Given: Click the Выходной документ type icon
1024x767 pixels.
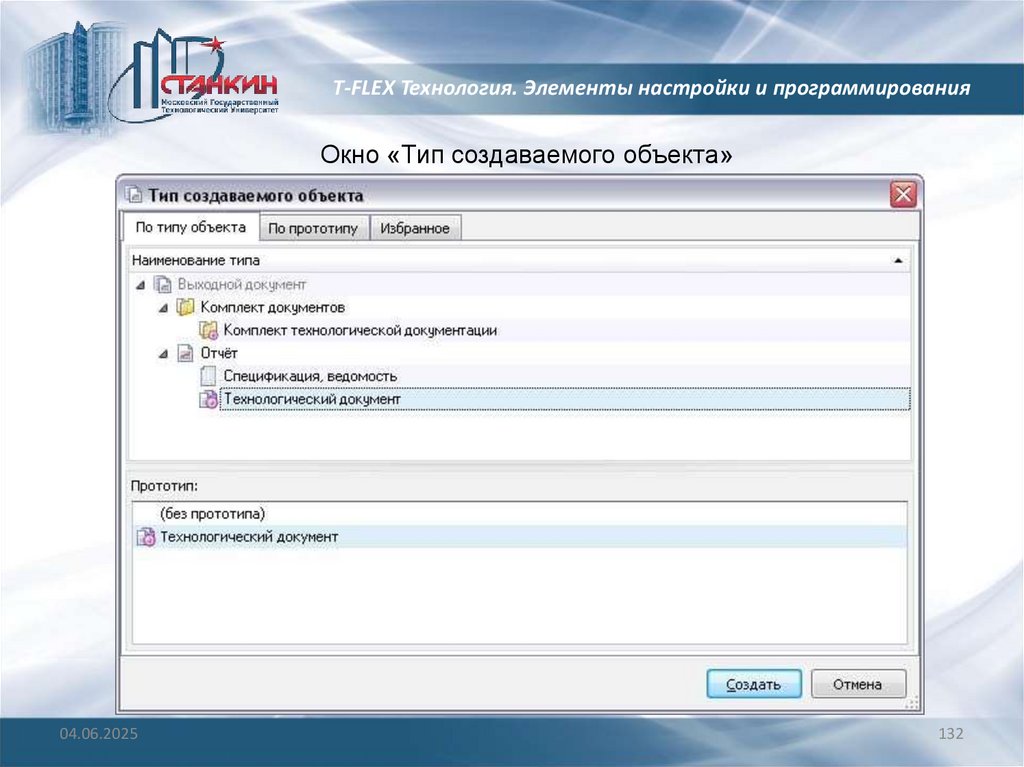Looking at the screenshot, I should [162, 285].
